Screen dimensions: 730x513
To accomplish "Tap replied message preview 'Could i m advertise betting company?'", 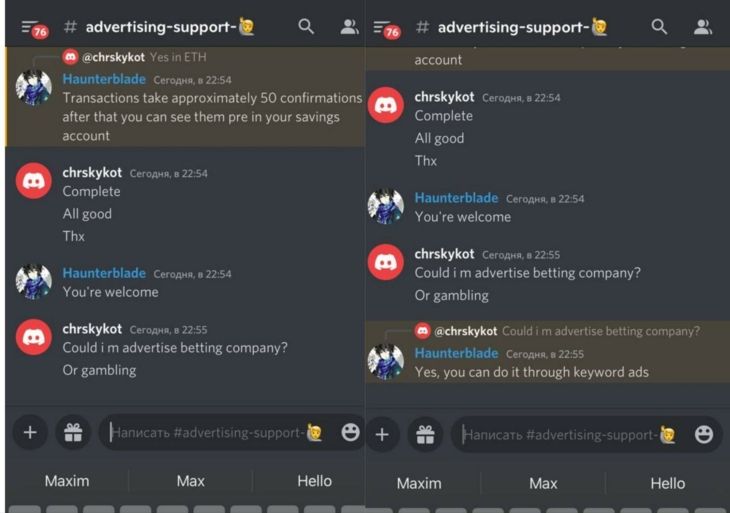I will tap(601, 331).
